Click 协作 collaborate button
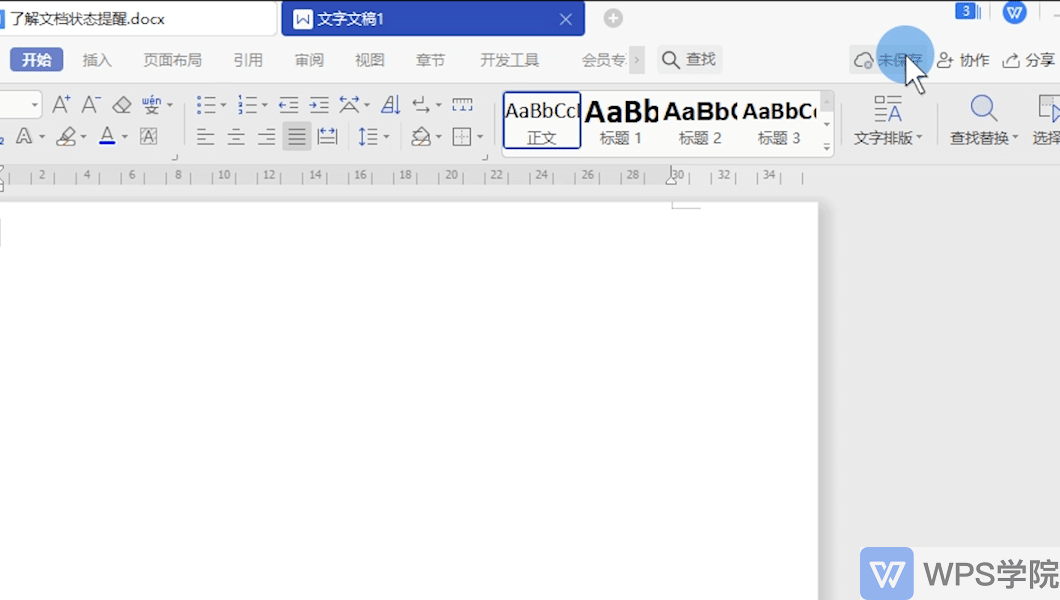The height and width of the screenshot is (600, 1060). [x=963, y=60]
